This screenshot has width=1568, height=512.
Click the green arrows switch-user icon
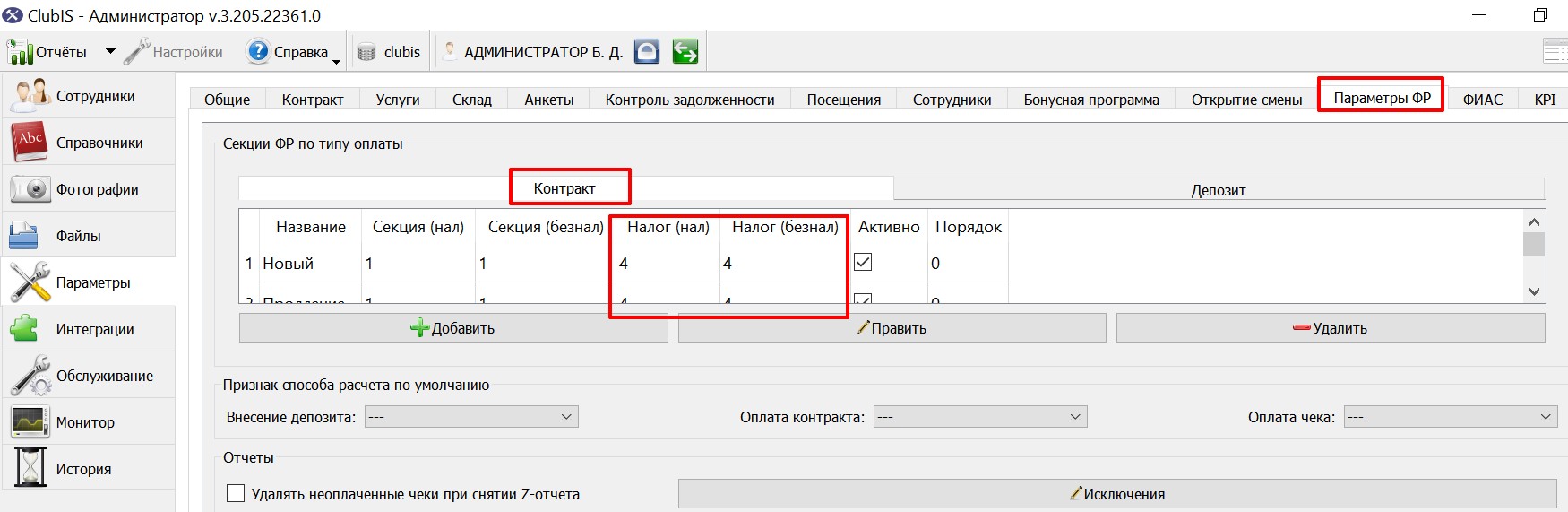685,51
